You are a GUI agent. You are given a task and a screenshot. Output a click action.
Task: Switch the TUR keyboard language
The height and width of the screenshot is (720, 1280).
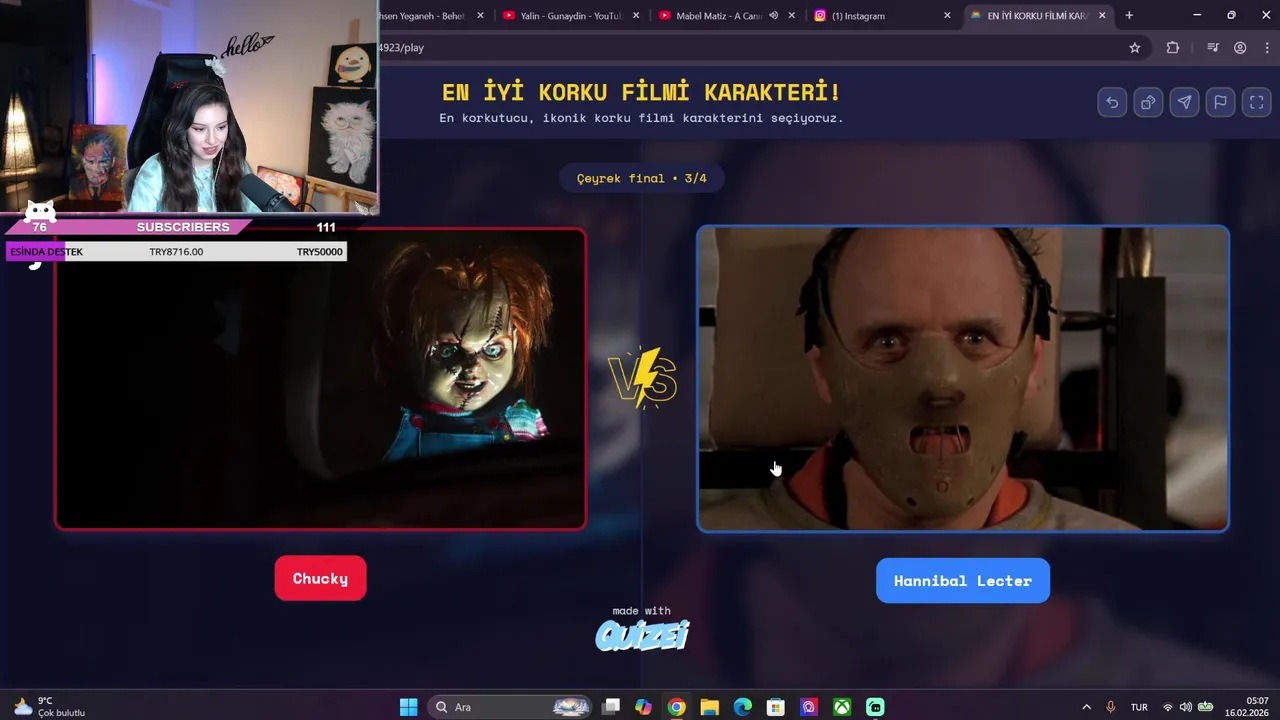(1139, 707)
